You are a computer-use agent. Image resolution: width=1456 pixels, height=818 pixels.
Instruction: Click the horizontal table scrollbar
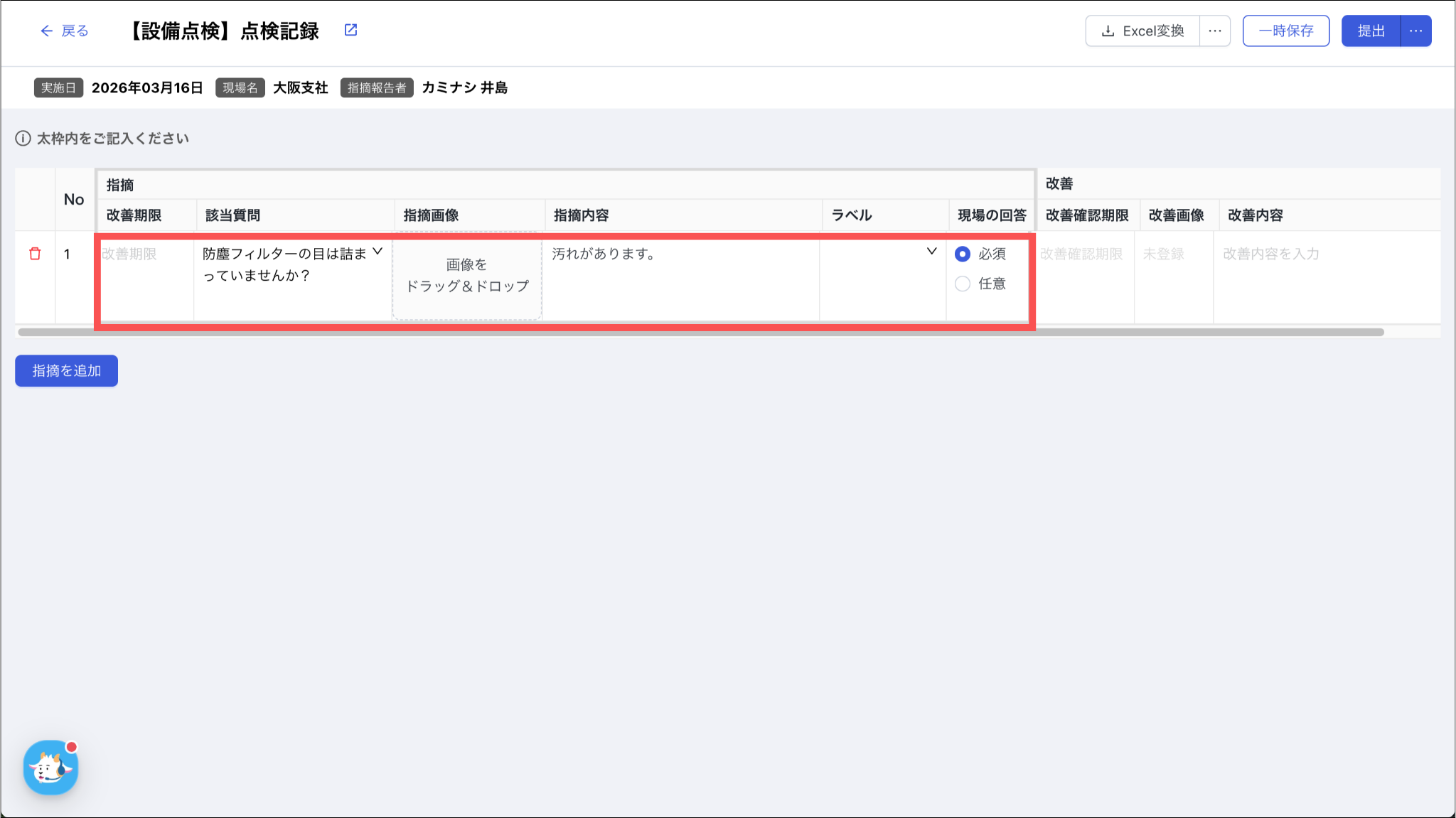[x=700, y=333]
